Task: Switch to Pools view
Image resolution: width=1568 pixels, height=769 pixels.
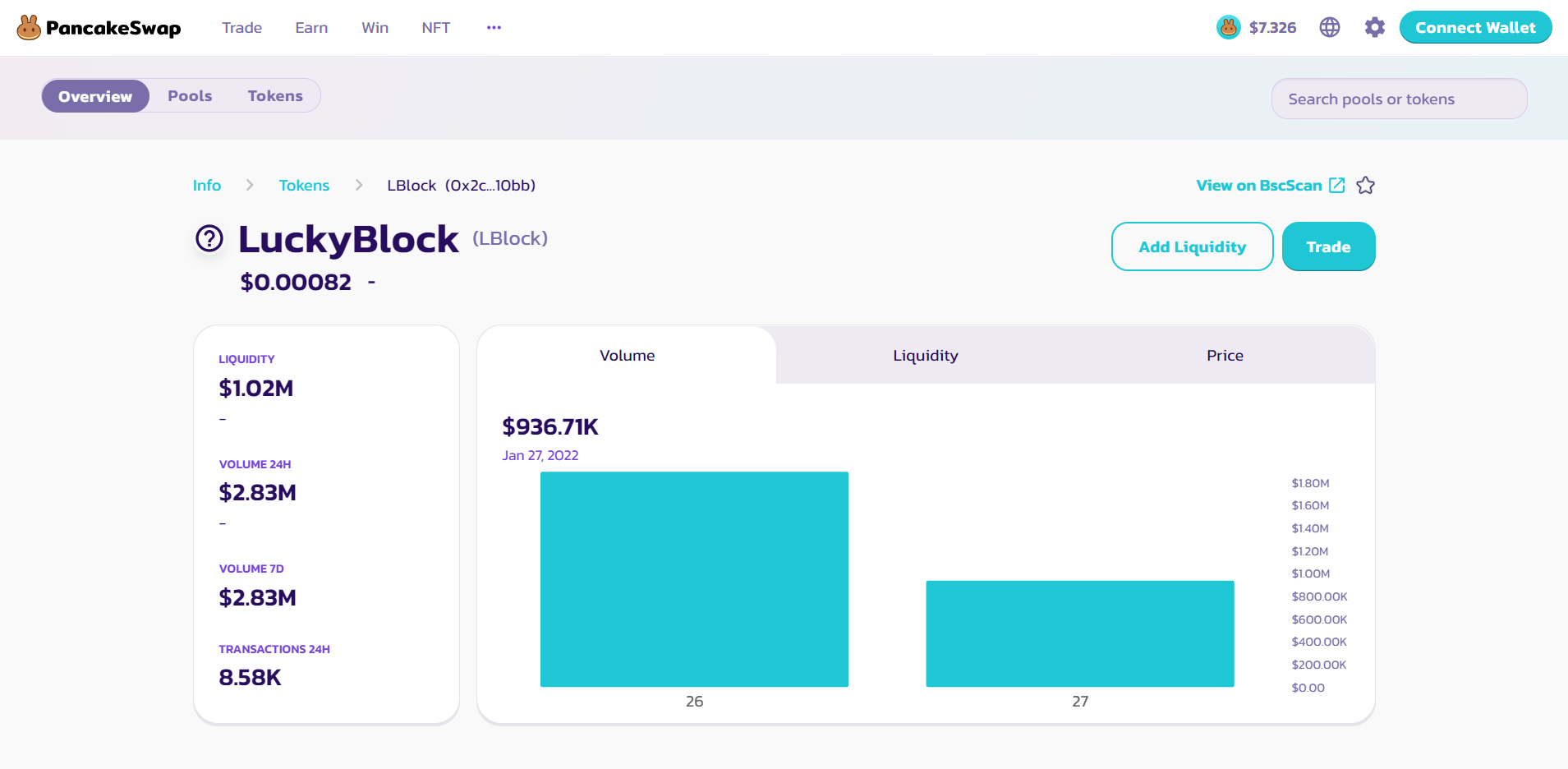Action: 190,96
